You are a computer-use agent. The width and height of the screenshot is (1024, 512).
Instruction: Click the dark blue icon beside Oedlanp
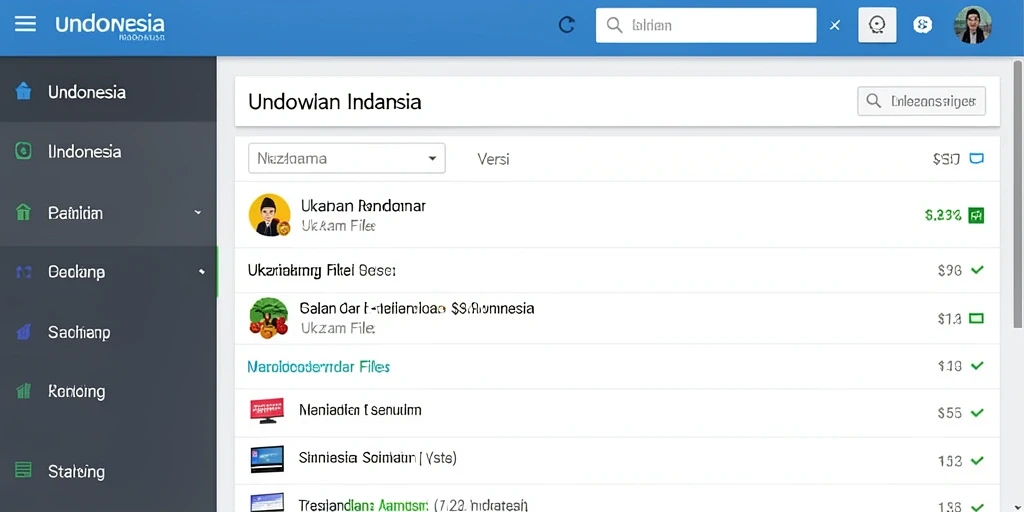[24, 272]
